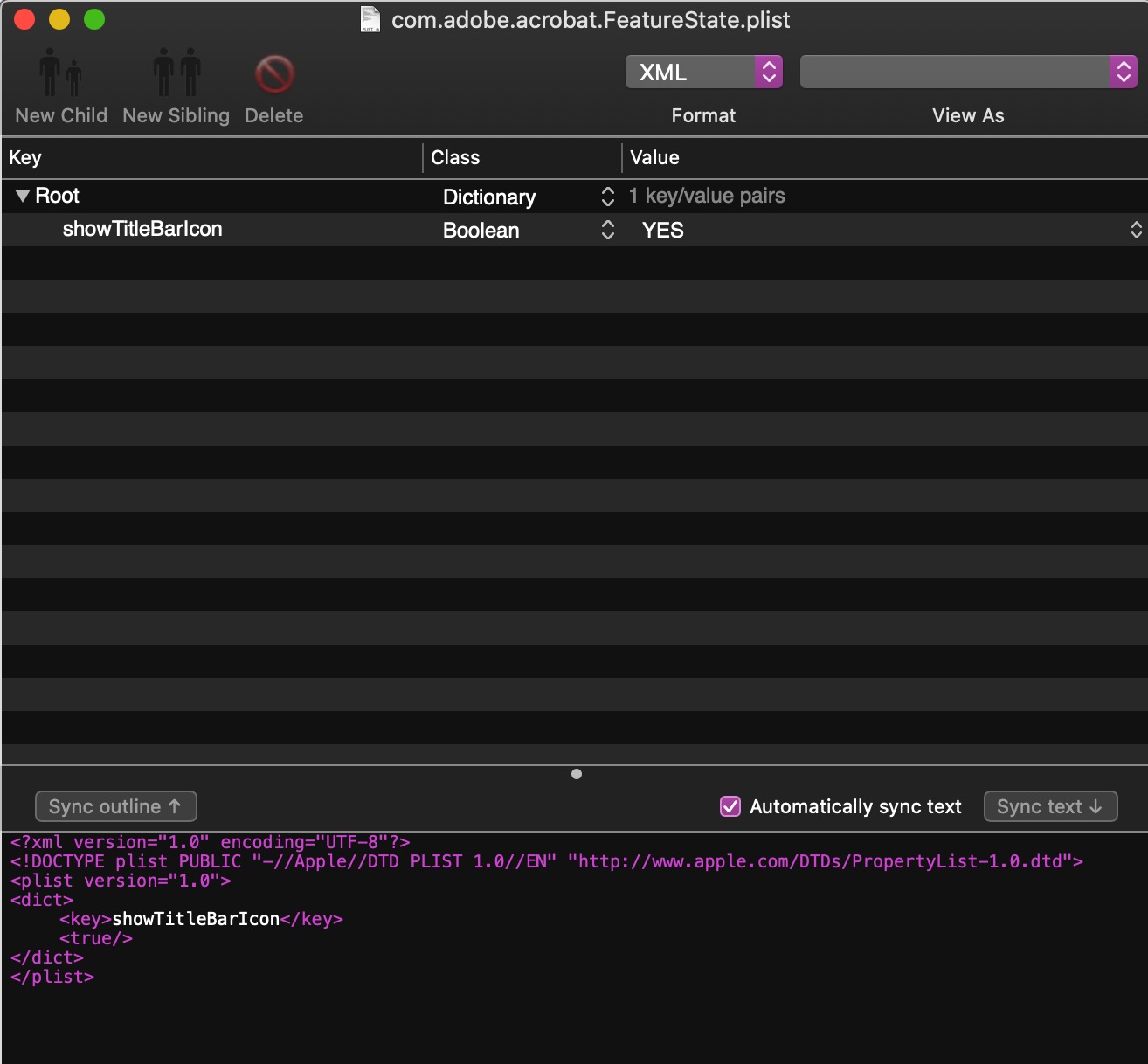This screenshot has height=1064, width=1148.
Task: Open the Boolean class selector for showTitleBarIcon
Action: [608, 230]
